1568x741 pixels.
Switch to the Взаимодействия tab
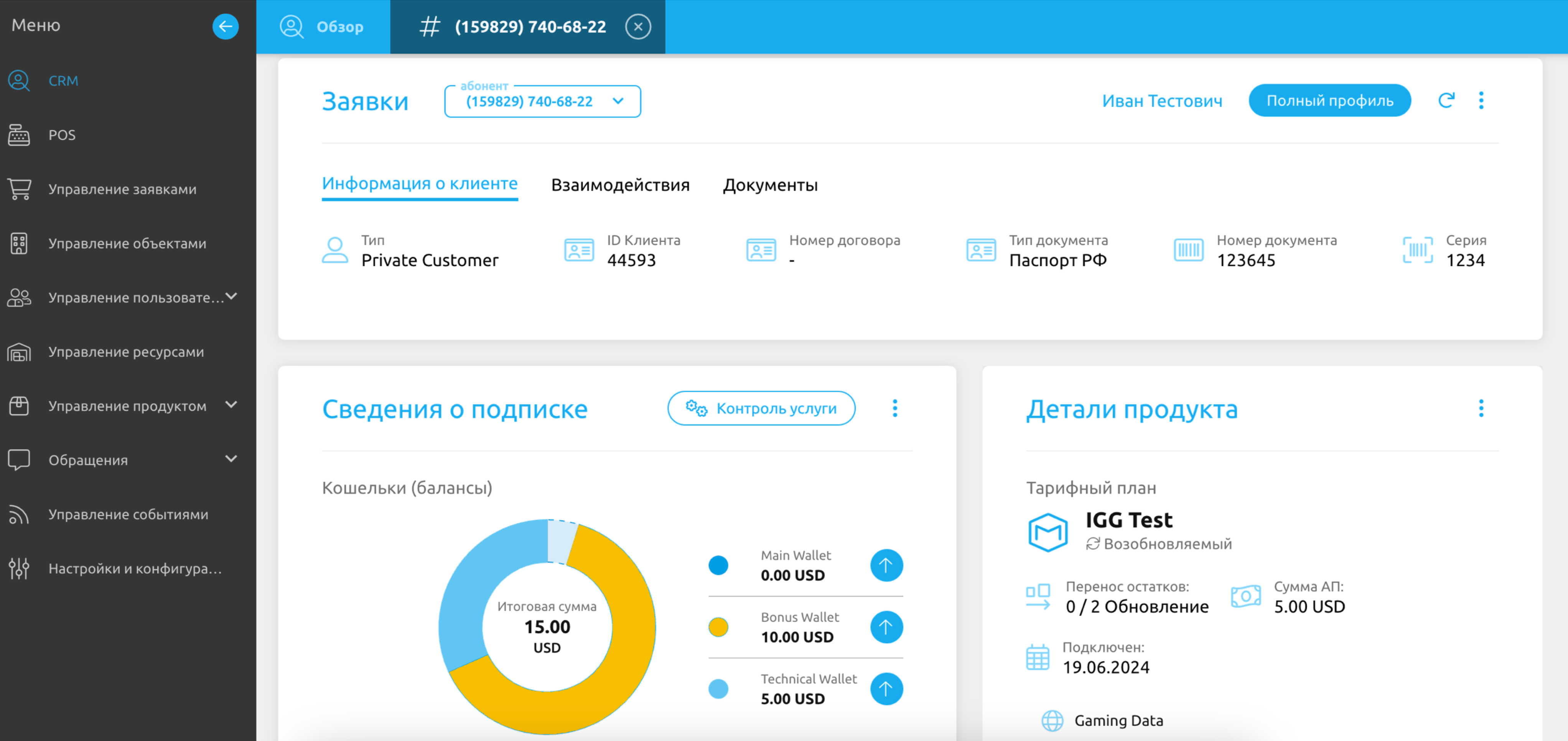620,185
